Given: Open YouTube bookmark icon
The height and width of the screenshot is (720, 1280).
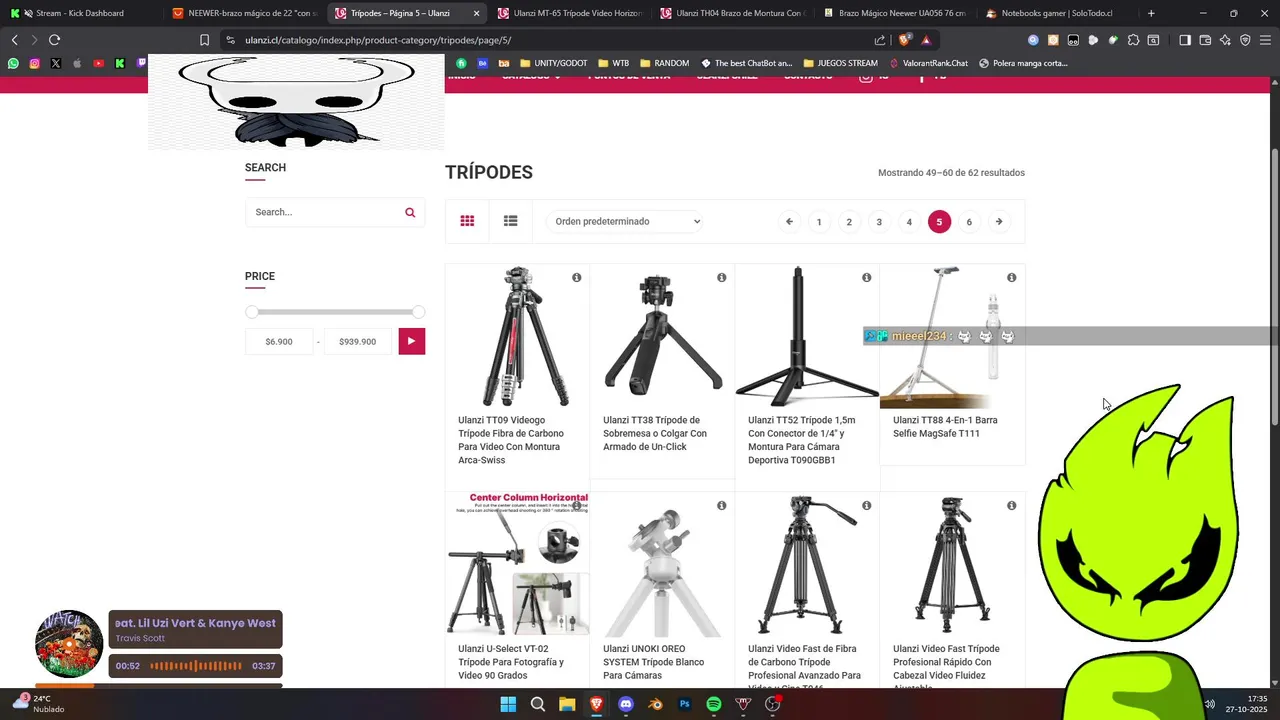Looking at the screenshot, I should pyautogui.click(x=98, y=63).
